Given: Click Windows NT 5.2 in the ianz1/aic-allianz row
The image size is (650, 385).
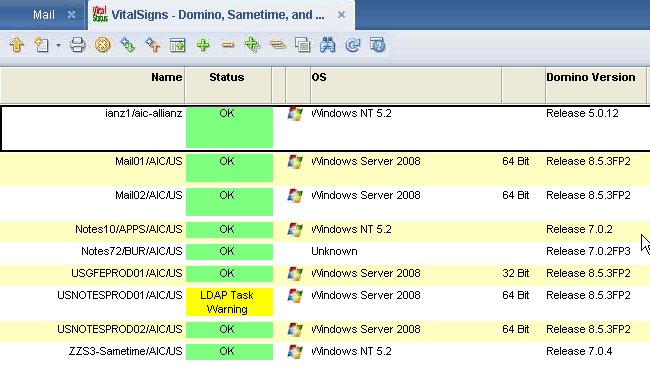Looking at the screenshot, I should 351,113.
